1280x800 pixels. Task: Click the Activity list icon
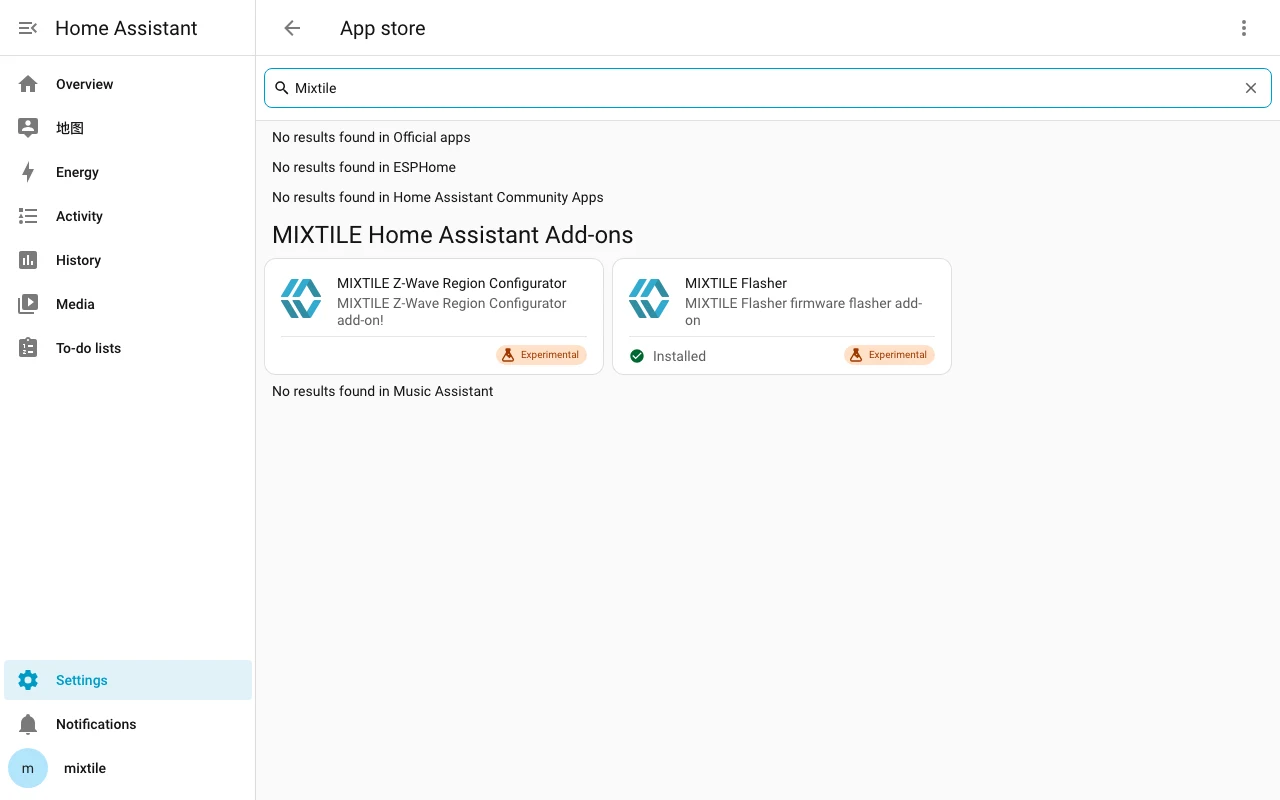28,216
